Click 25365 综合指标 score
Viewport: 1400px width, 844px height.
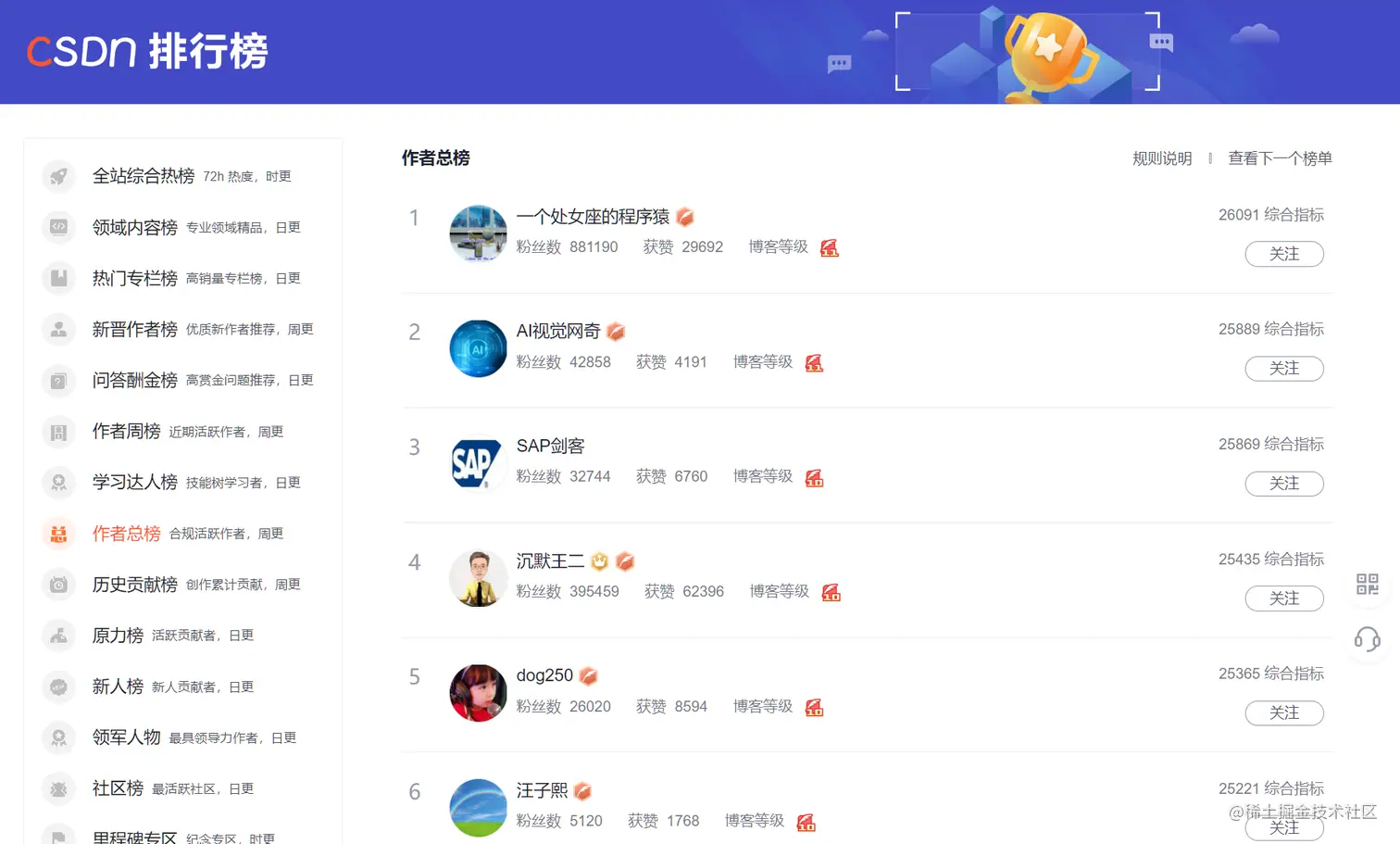1270,674
